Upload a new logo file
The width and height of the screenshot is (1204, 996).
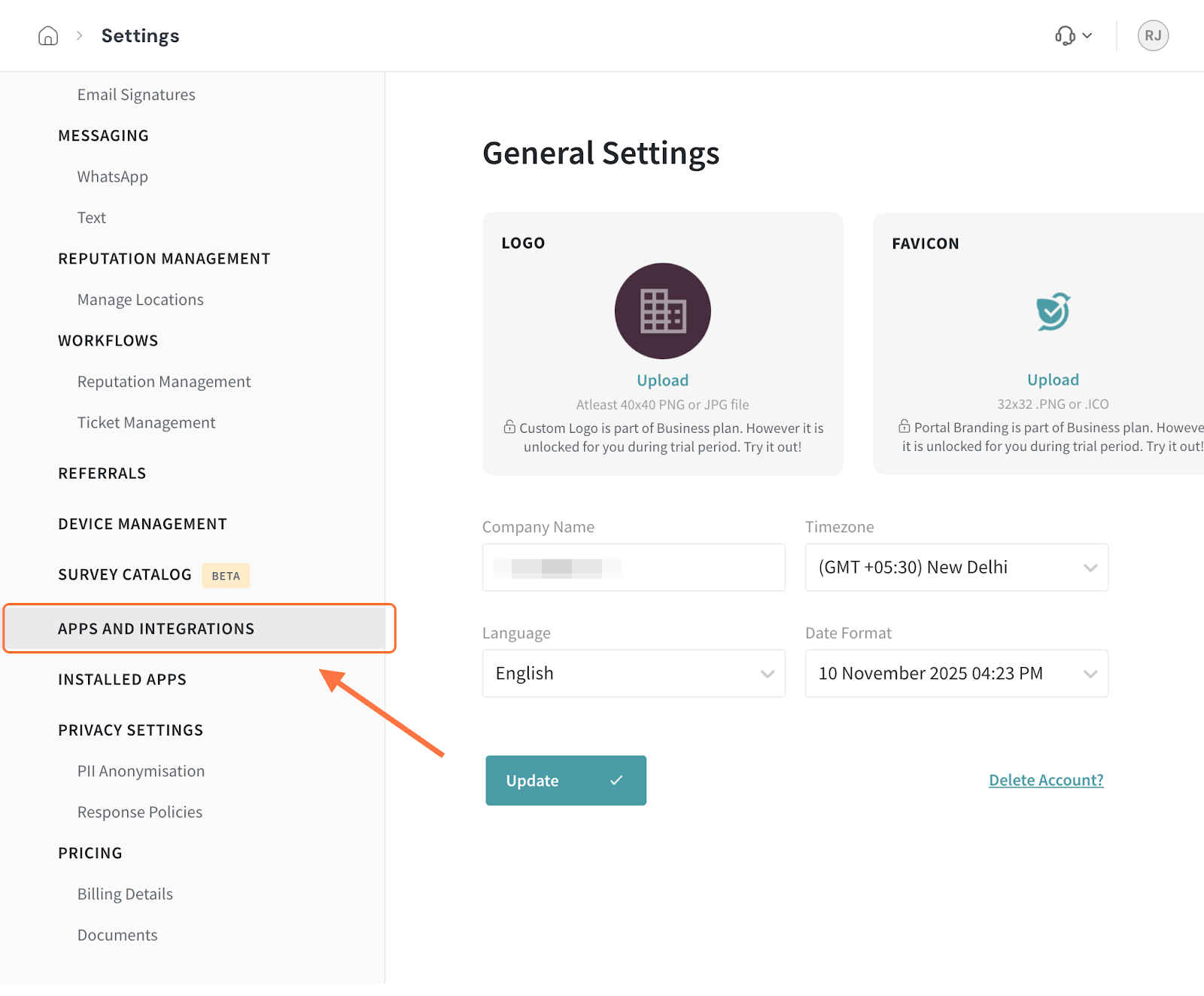[662, 380]
